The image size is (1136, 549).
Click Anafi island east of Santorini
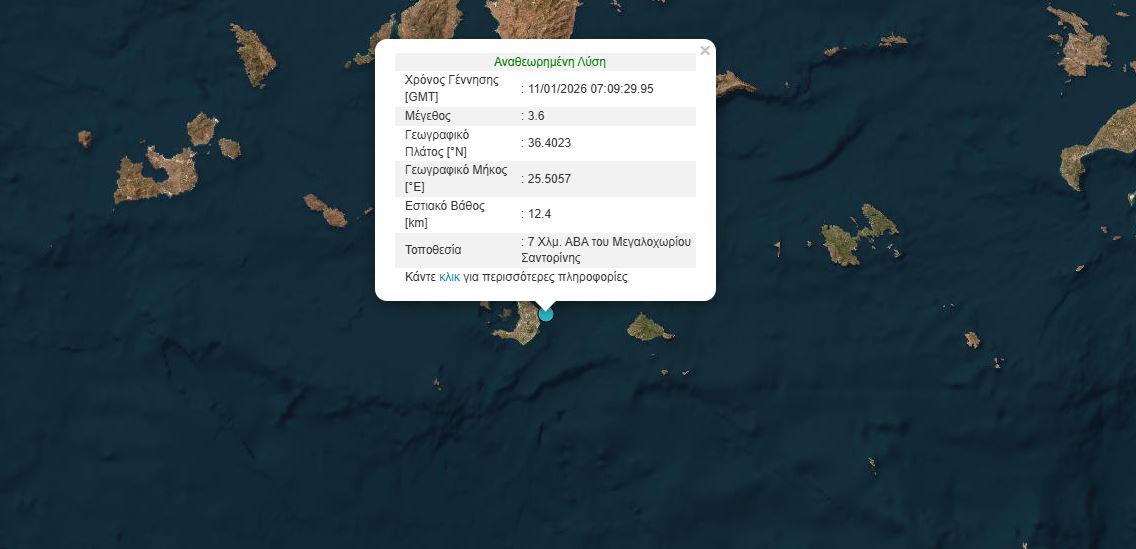pyautogui.click(x=649, y=326)
